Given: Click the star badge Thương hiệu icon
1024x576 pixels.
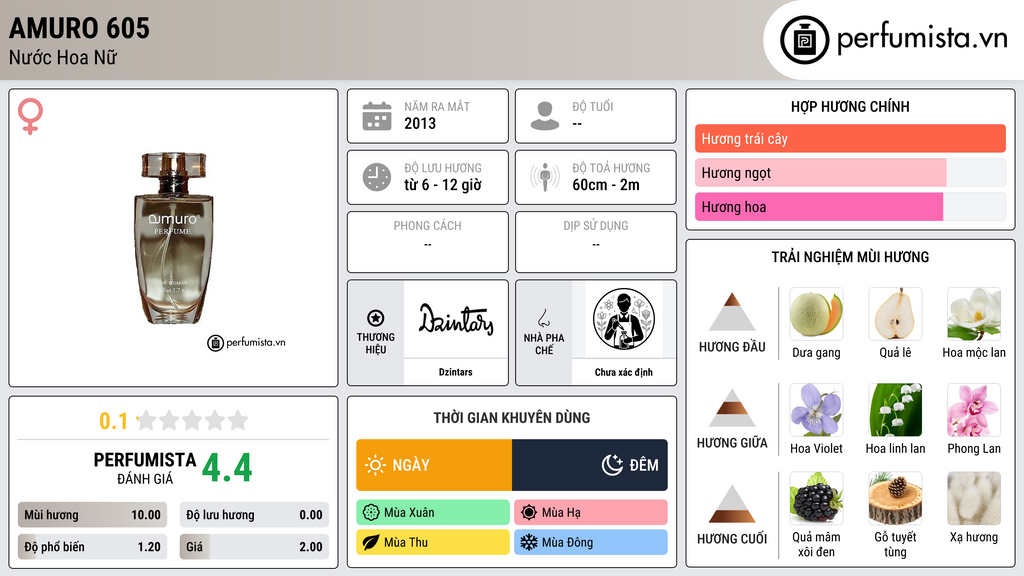Looking at the screenshot, I should (x=376, y=318).
